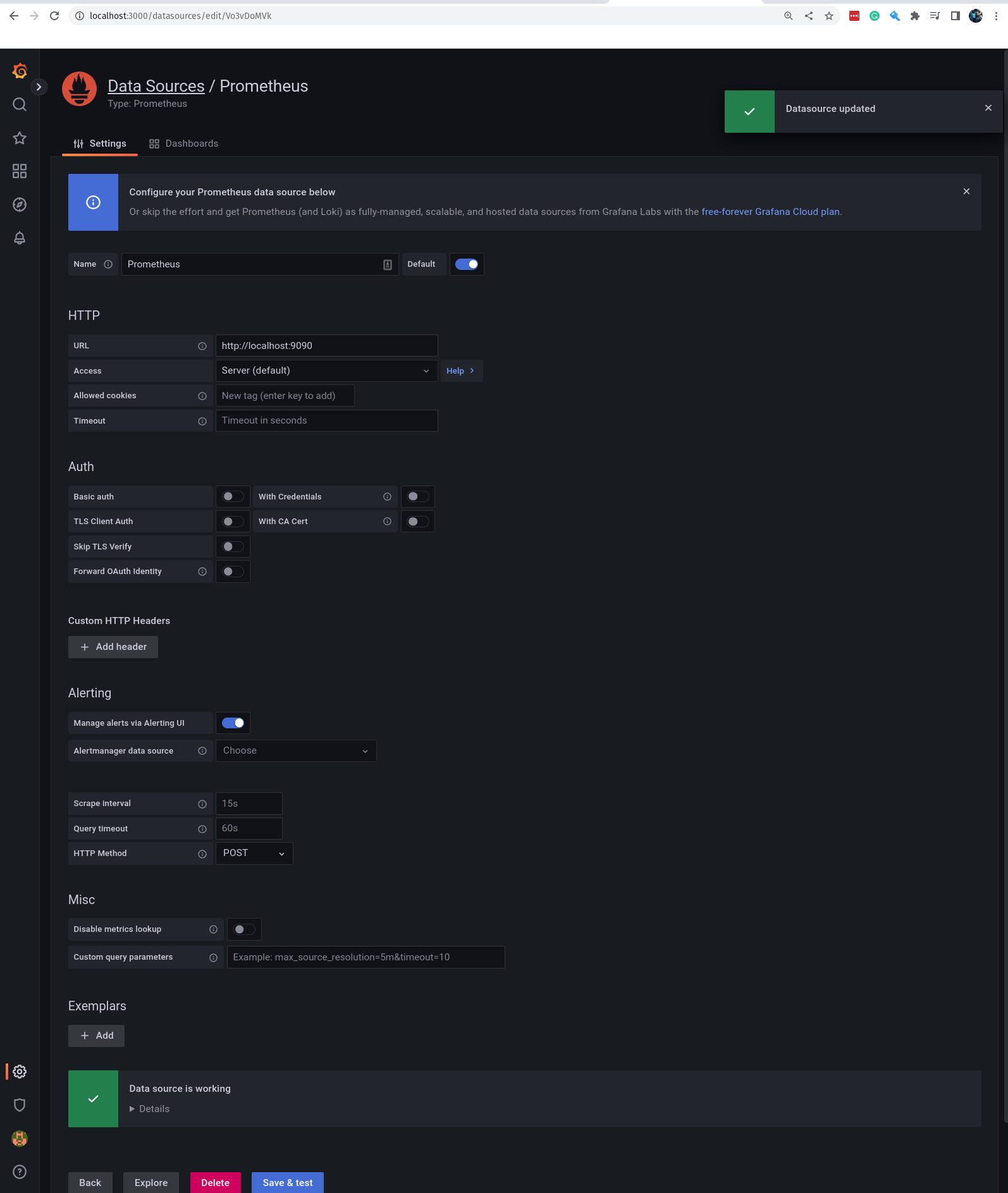Image resolution: width=1008 pixels, height=1193 pixels.
Task: Enable the With CA Cert switch
Action: coord(417,522)
